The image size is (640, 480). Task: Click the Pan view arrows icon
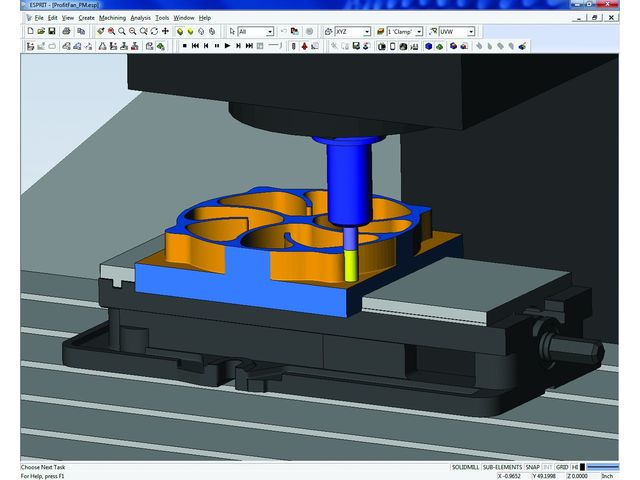(x=165, y=32)
